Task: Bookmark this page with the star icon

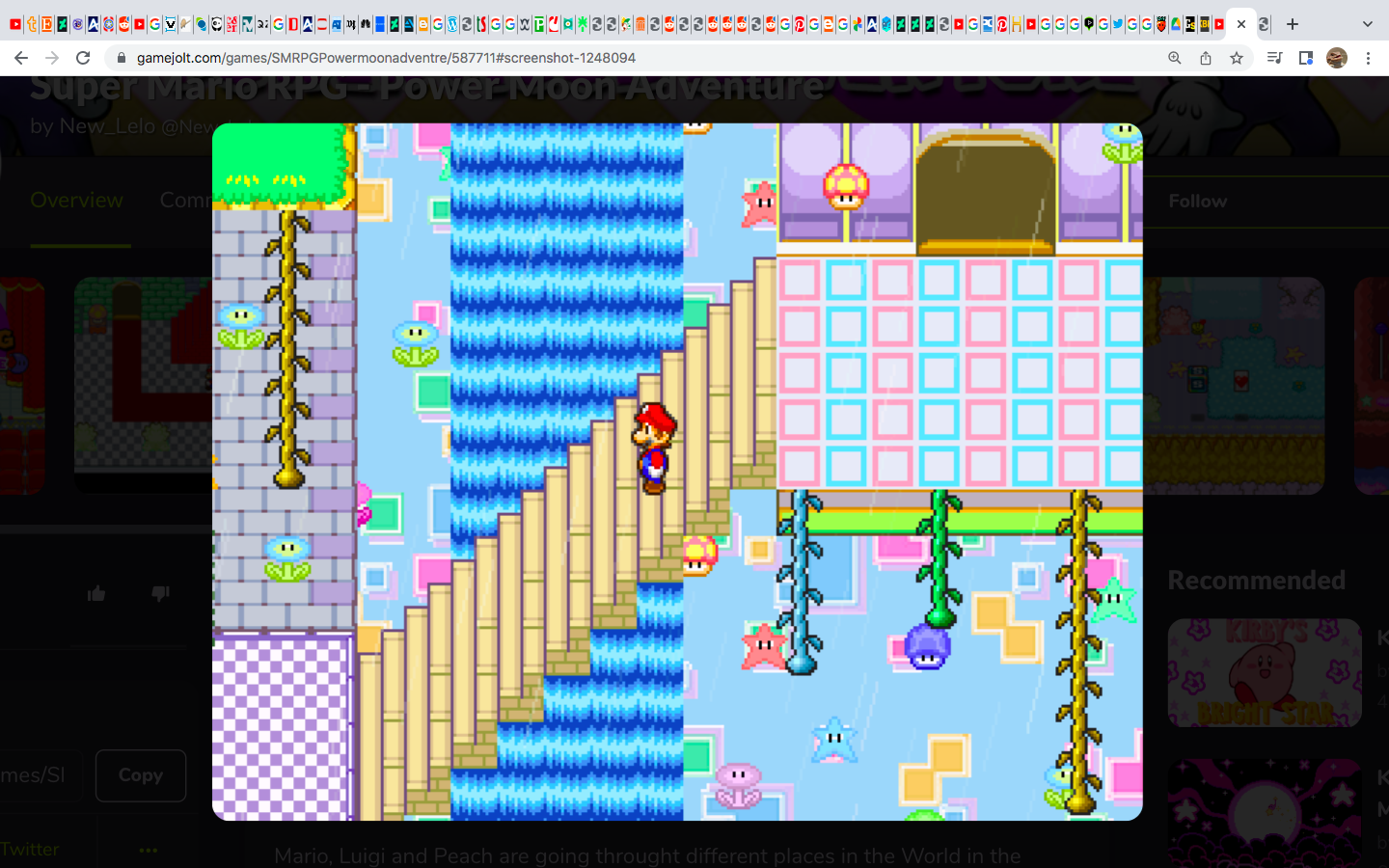Action: click(x=1237, y=58)
